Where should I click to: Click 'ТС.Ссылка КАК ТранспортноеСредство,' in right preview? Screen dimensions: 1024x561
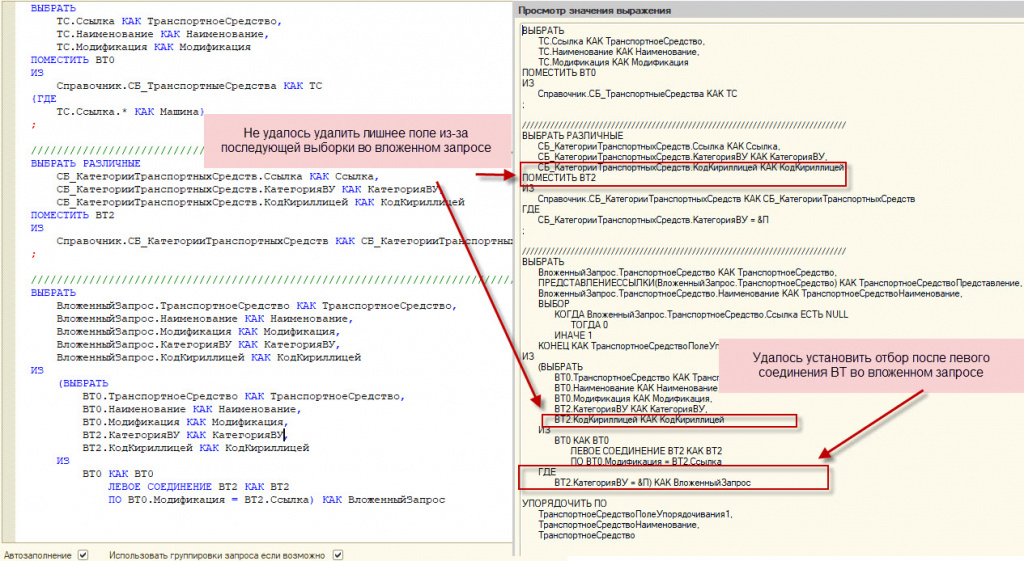pyautogui.click(x=621, y=41)
